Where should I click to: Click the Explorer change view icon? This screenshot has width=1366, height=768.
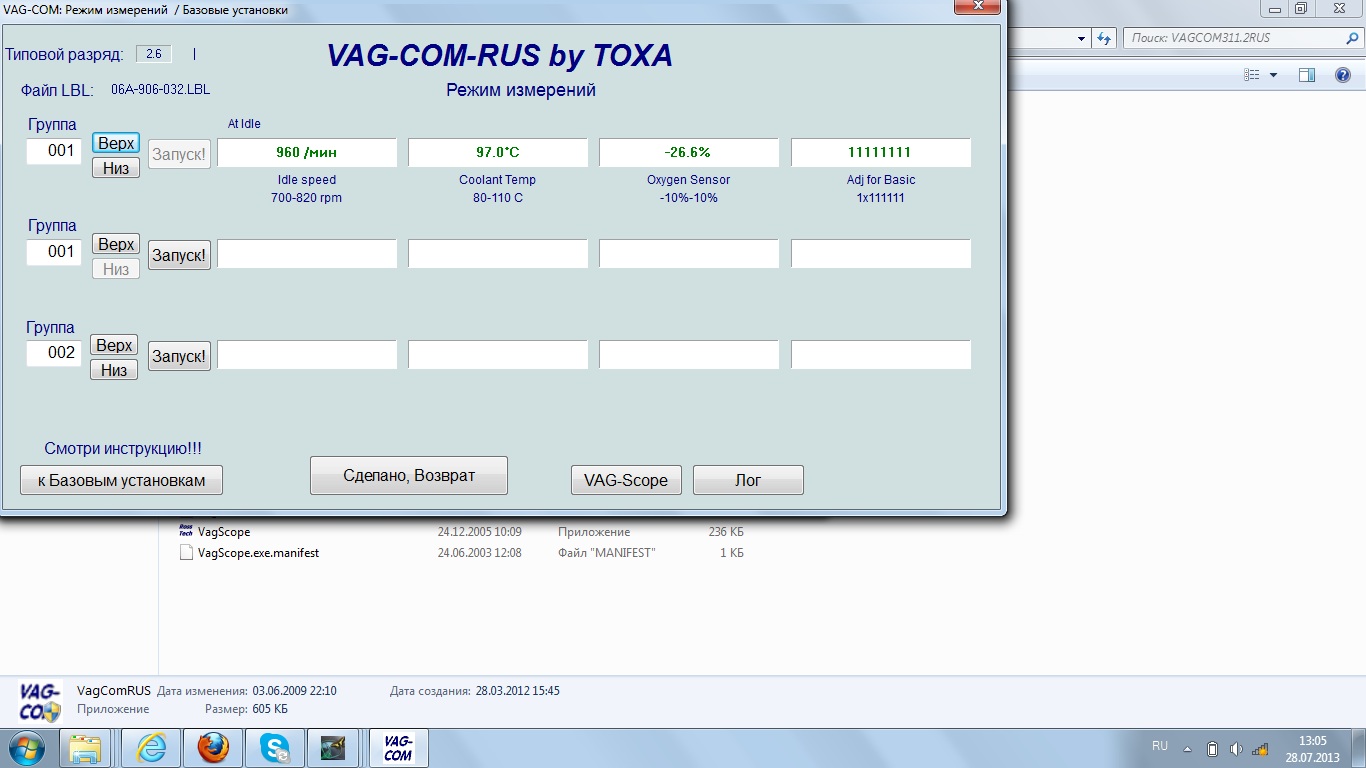1252,75
